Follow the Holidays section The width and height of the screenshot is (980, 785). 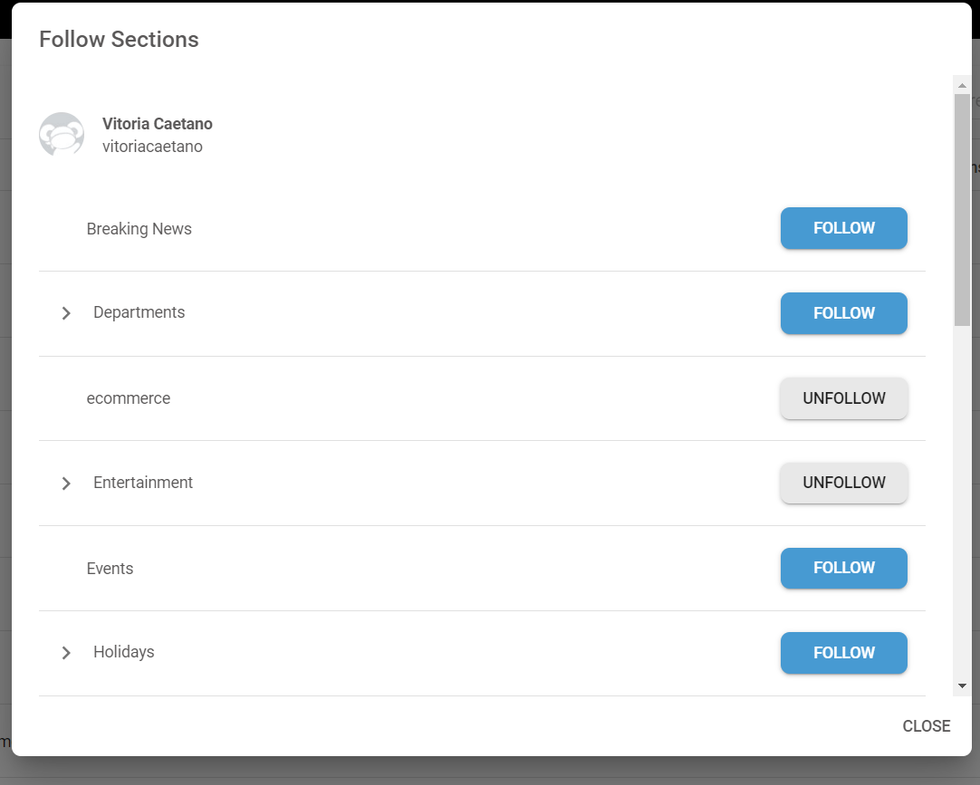[x=843, y=653]
